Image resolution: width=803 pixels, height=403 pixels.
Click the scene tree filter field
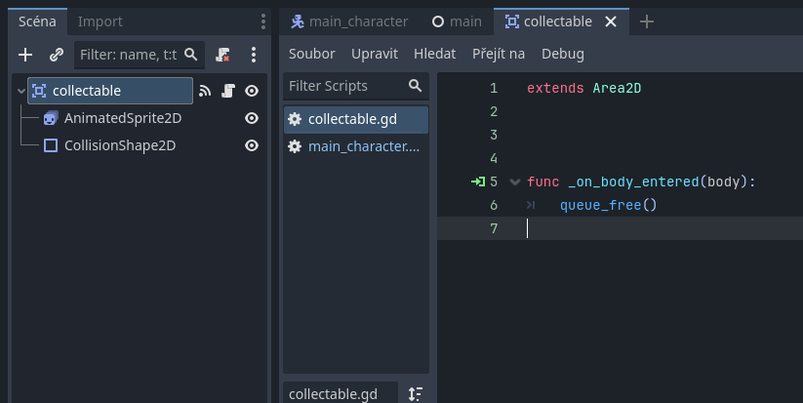point(139,55)
